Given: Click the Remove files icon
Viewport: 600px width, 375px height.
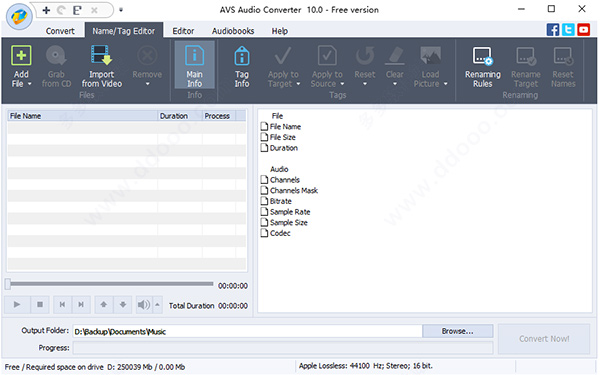Looking at the screenshot, I should [x=147, y=56].
